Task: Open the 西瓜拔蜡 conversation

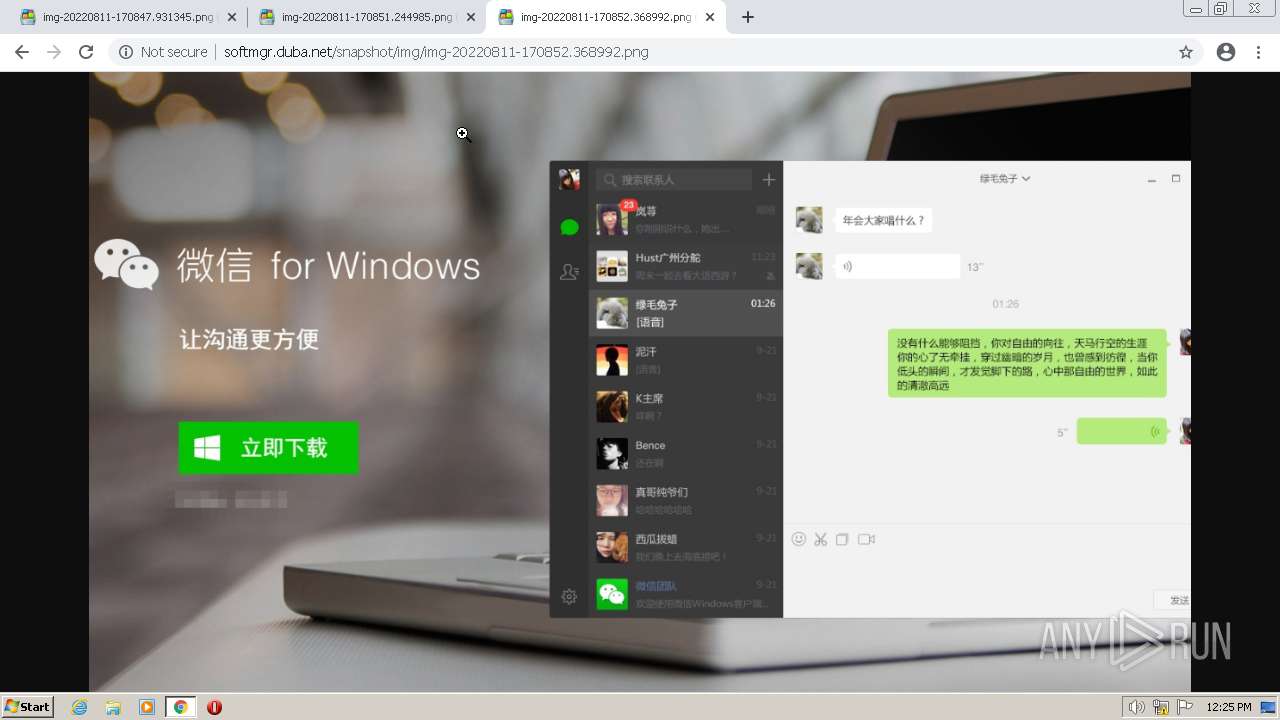Action: pos(686,548)
